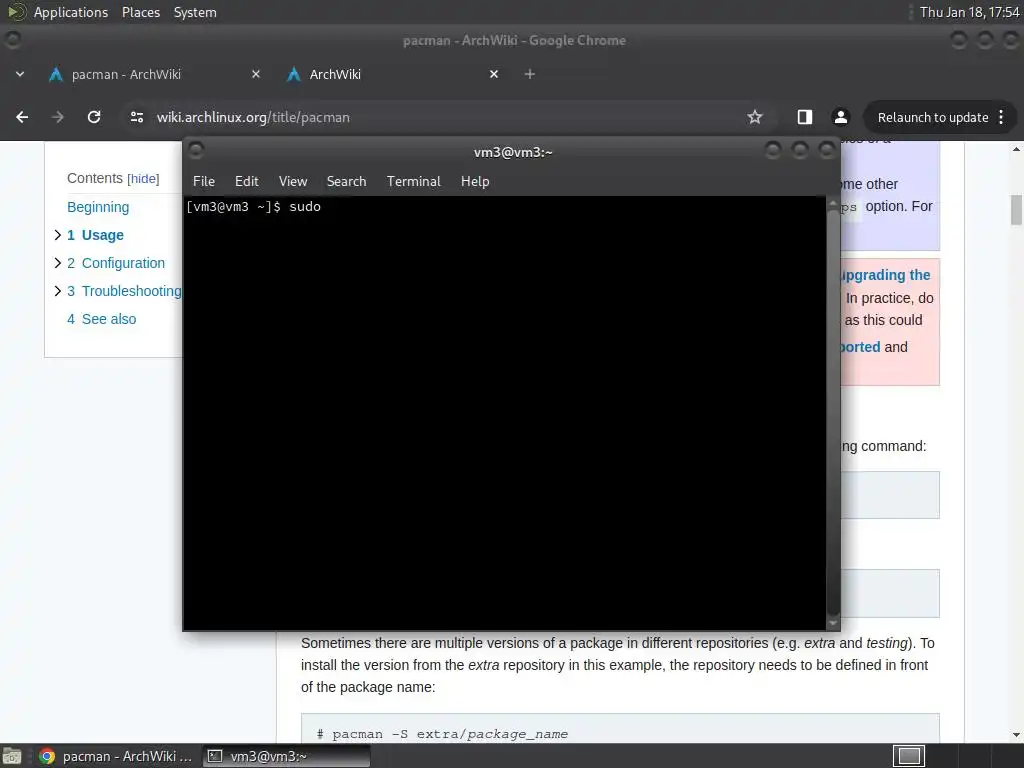Minimize the terminal window
The image size is (1024, 768).
[x=773, y=151]
